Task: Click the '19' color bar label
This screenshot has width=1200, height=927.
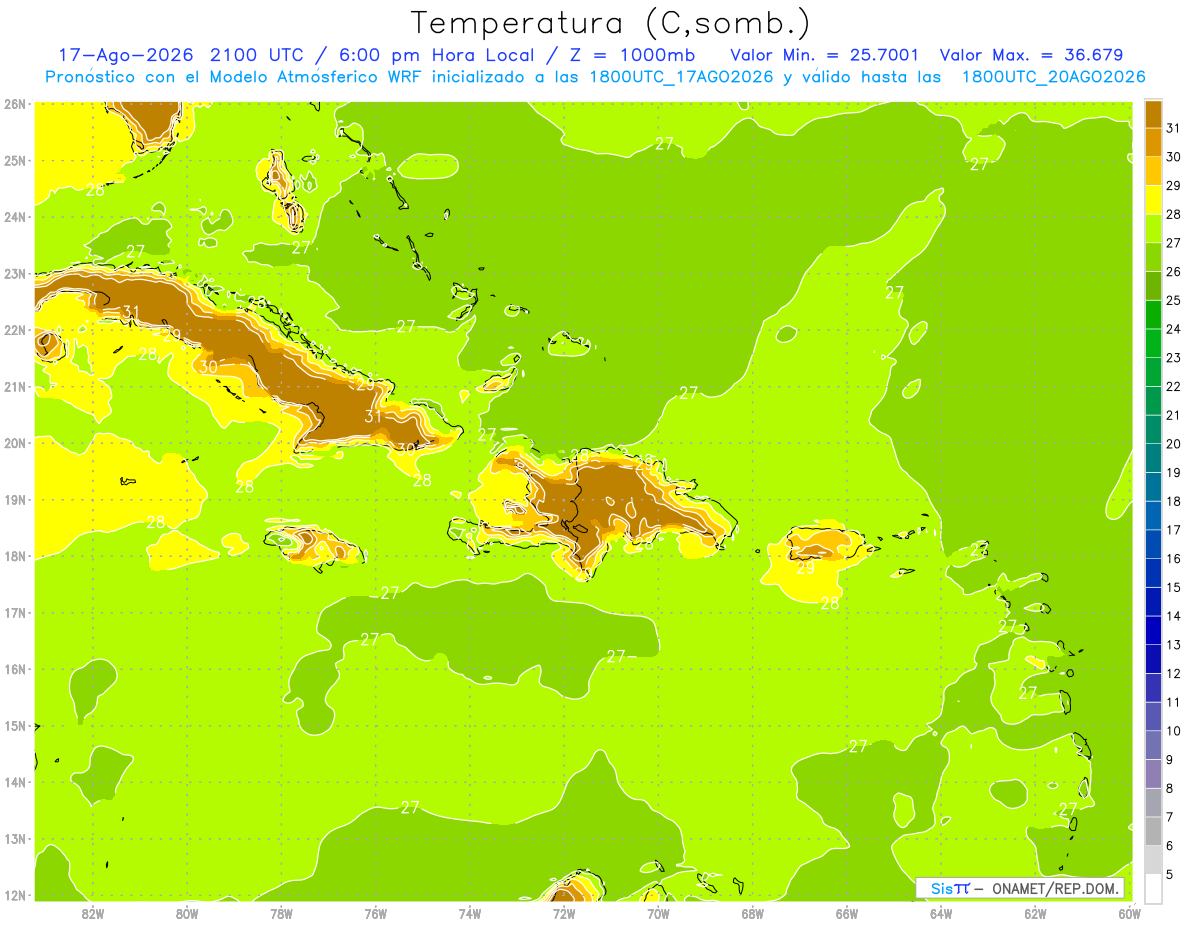Action: click(x=1174, y=472)
